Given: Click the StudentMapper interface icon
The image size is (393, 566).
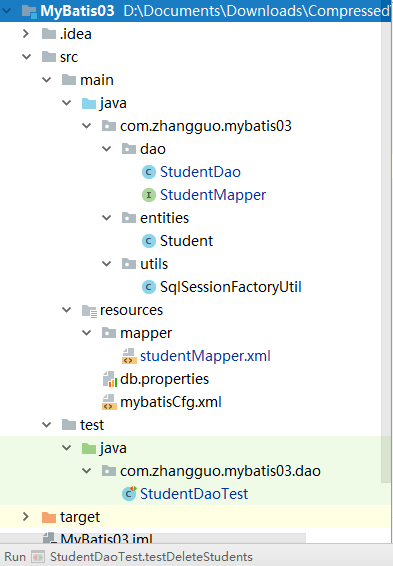Looking at the screenshot, I should pyautogui.click(x=148, y=195).
